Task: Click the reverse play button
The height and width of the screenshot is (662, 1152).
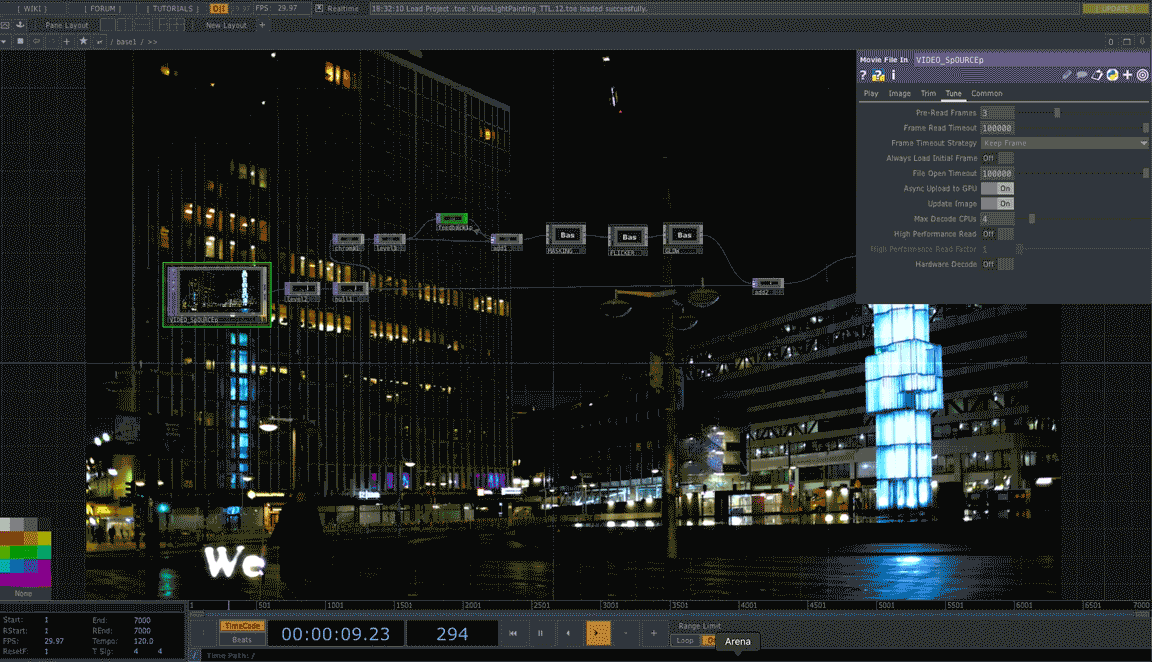Action: point(568,633)
